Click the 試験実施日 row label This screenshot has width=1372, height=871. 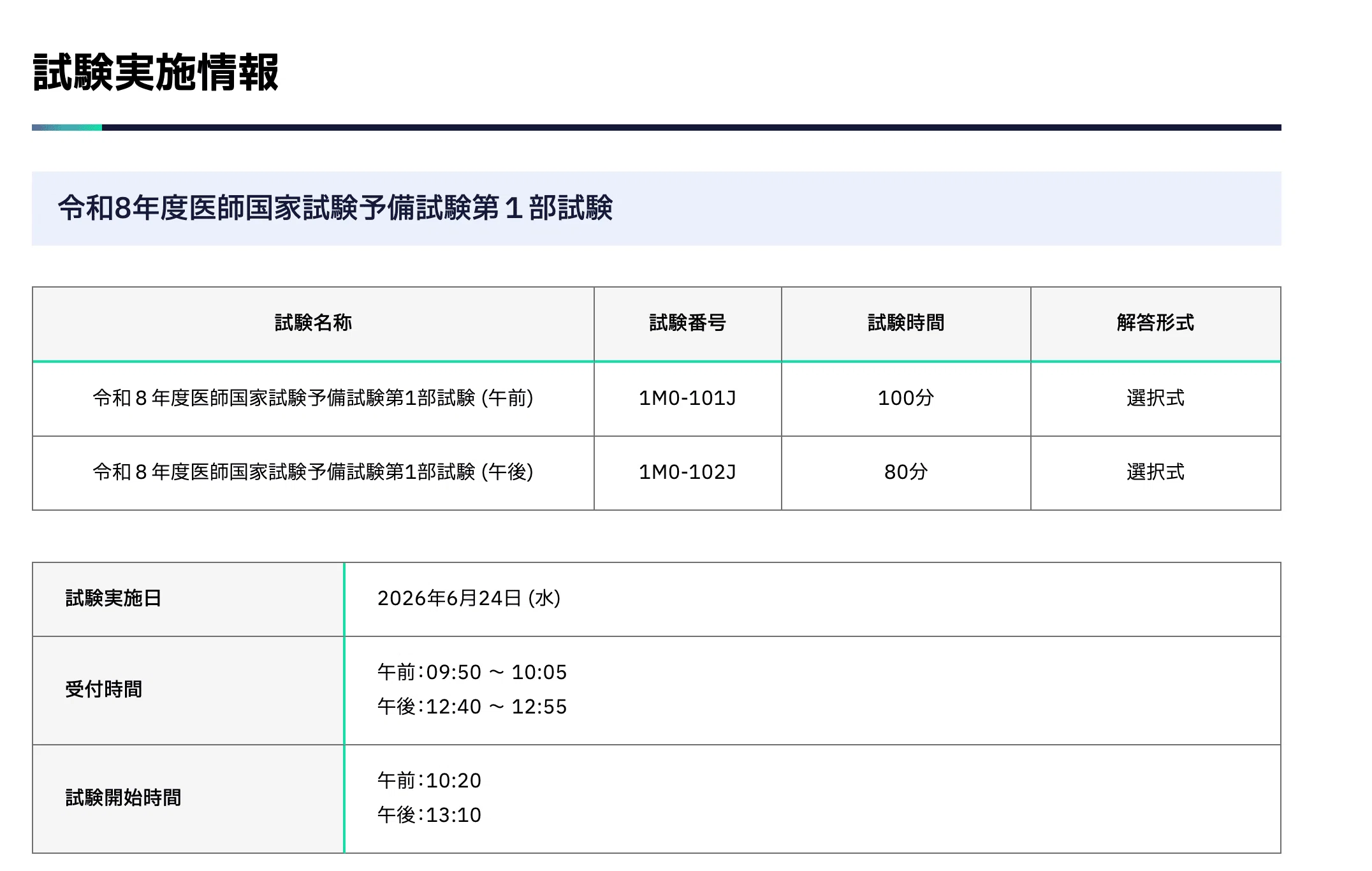coord(113,599)
